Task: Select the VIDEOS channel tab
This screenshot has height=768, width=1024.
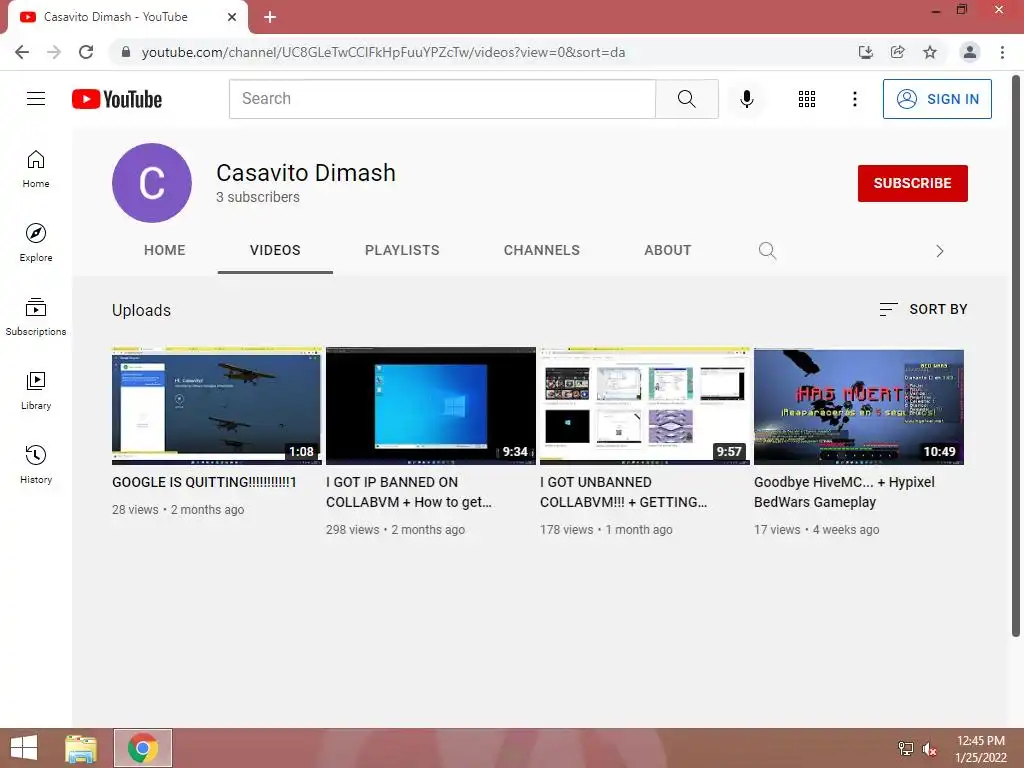Action: [x=275, y=251]
